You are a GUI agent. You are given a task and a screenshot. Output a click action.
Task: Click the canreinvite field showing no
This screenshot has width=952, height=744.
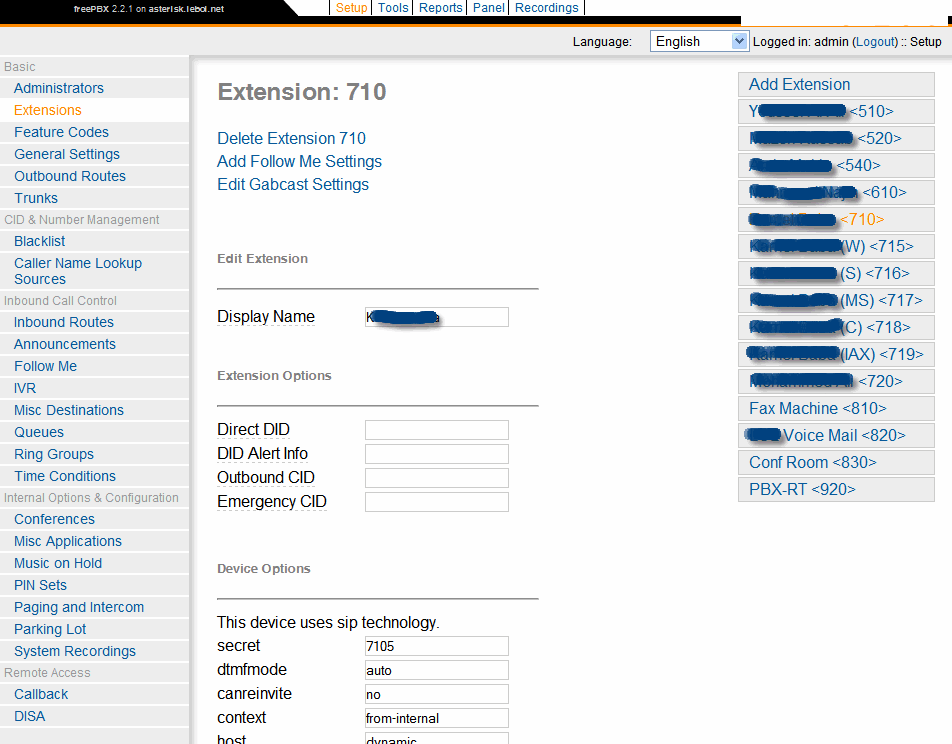coord(437,694)
